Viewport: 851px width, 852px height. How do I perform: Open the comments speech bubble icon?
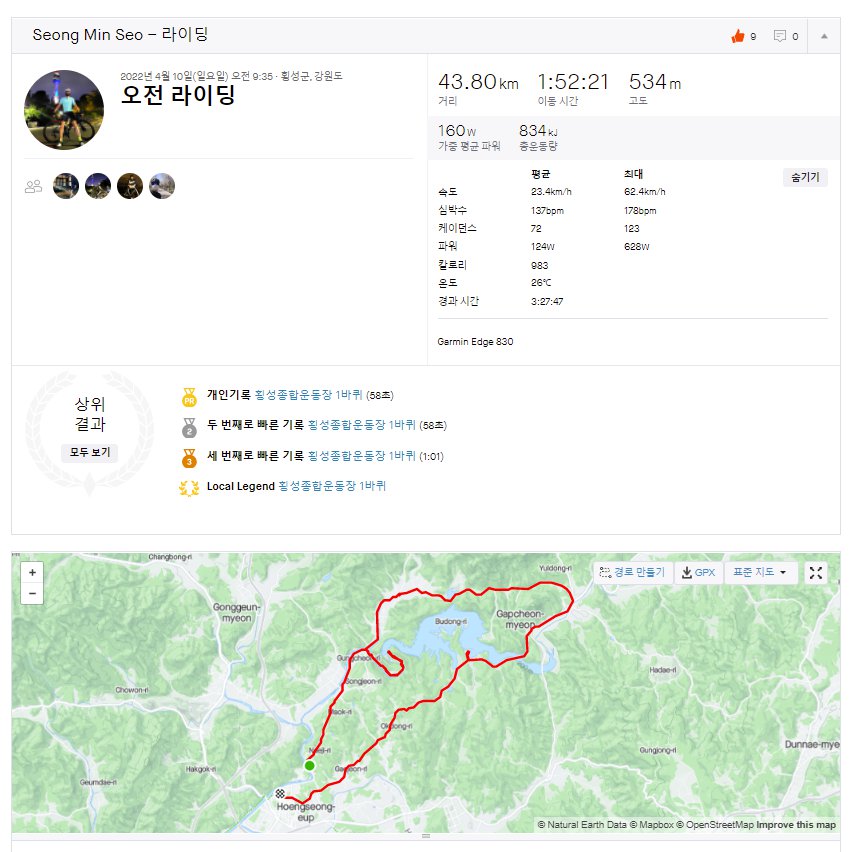click(780, 36)
